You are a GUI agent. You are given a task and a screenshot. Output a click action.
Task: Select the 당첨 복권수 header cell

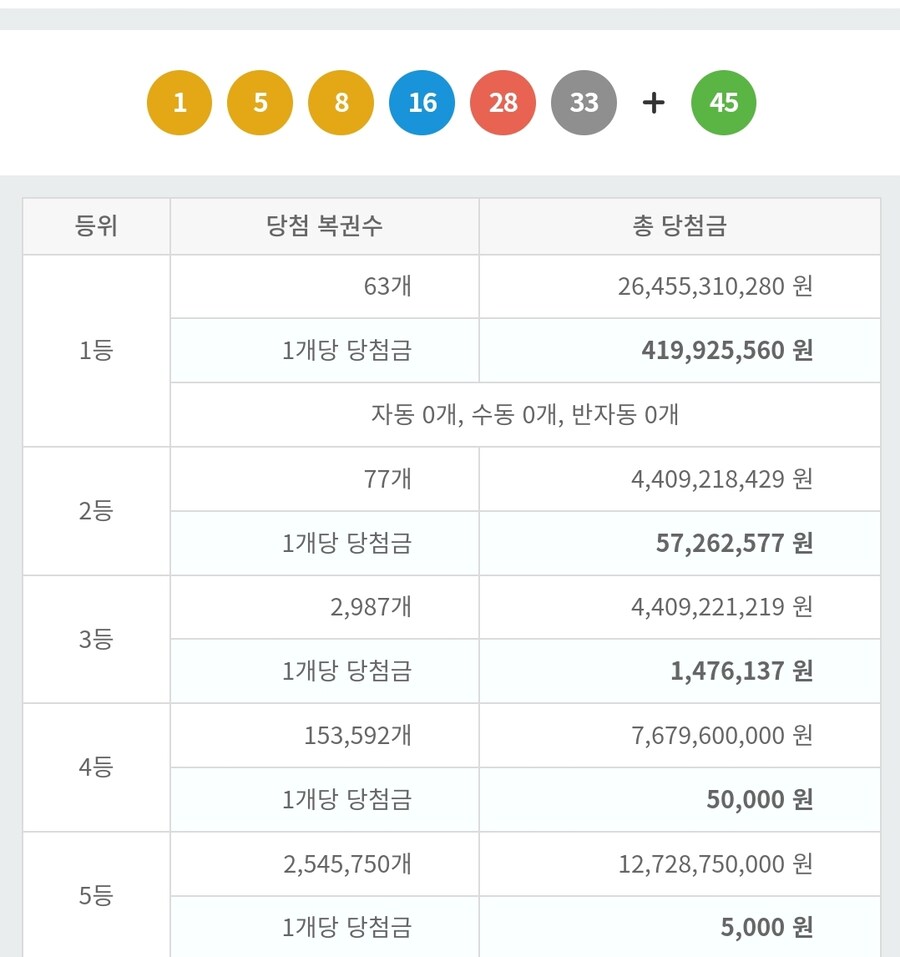[325, 226]
